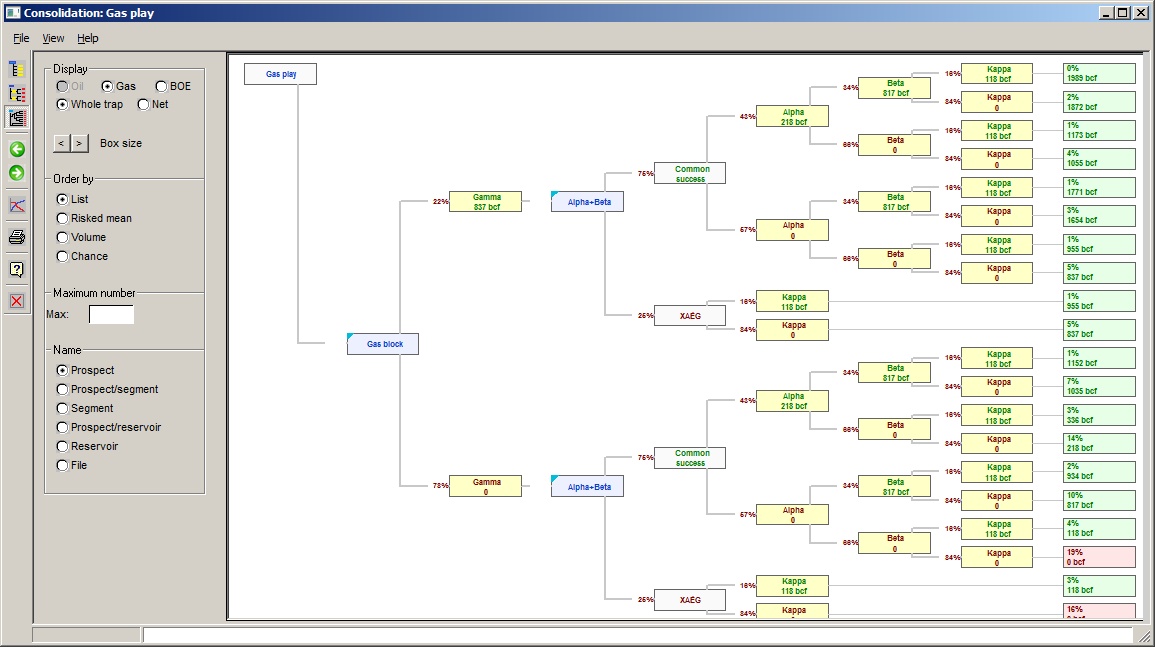Click the second tree view icon with red items

pyautogui.click(x=17, y=93)
